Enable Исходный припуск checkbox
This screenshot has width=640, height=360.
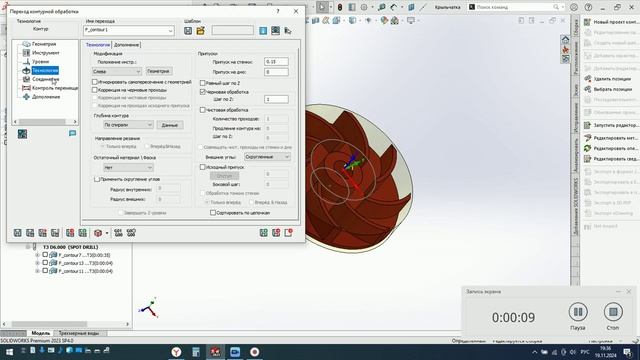pyautogui.click(x=202, y=167)
